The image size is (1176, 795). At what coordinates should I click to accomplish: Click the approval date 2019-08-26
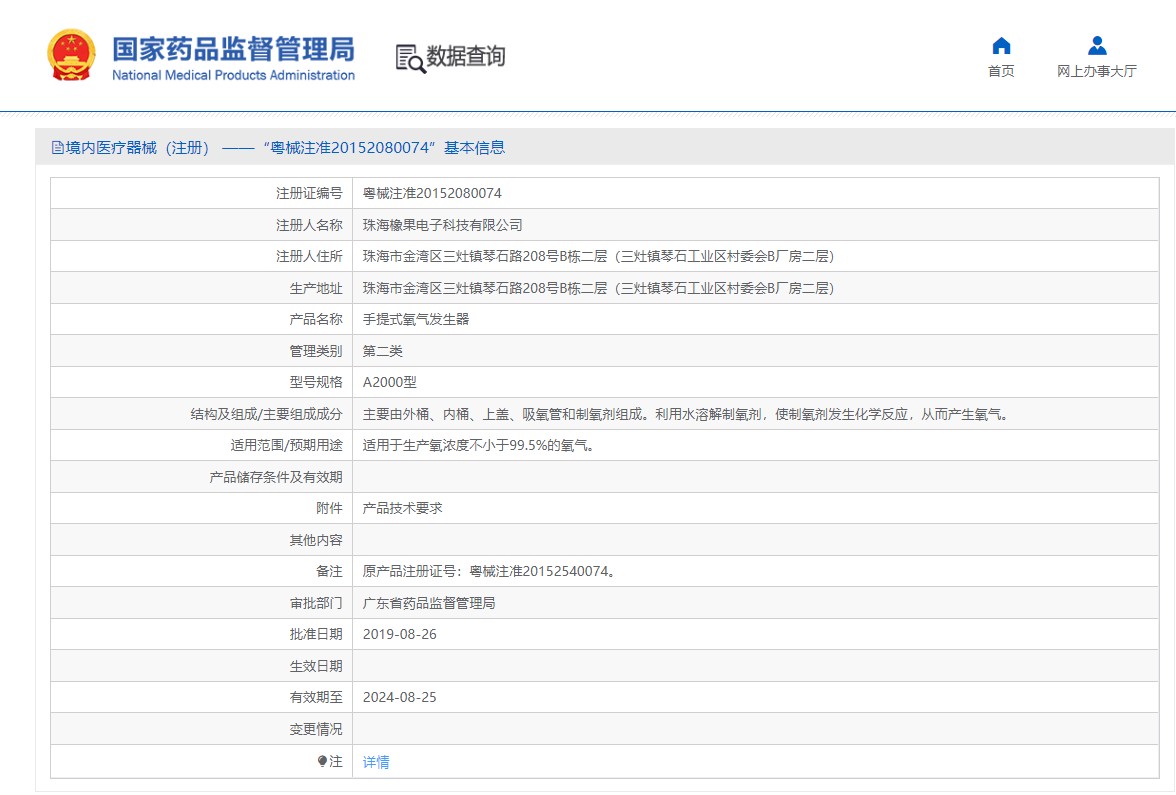[400, 634]
